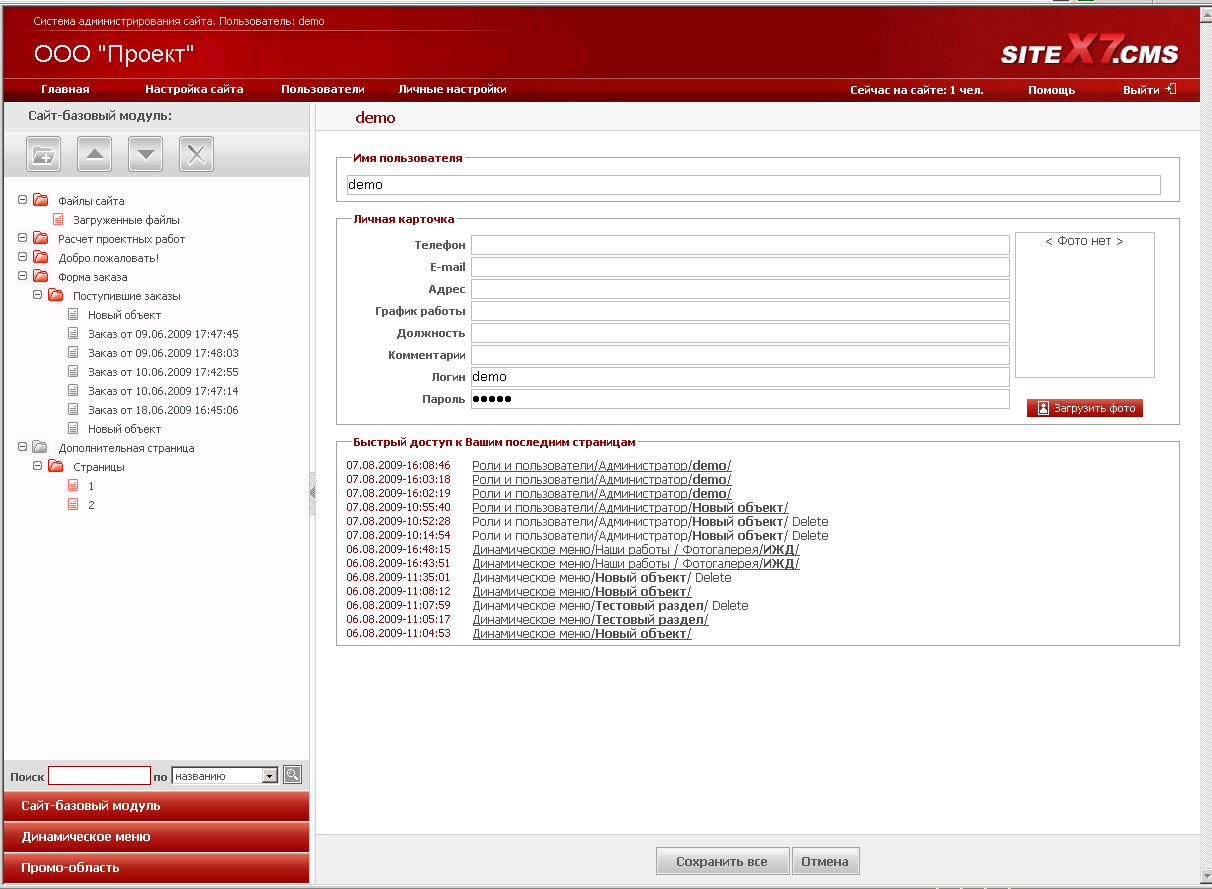The height and width of the screenshot is (889, 1212).
Task: Click the red page icon of Загруженные файлы
Action: [58, 220]
